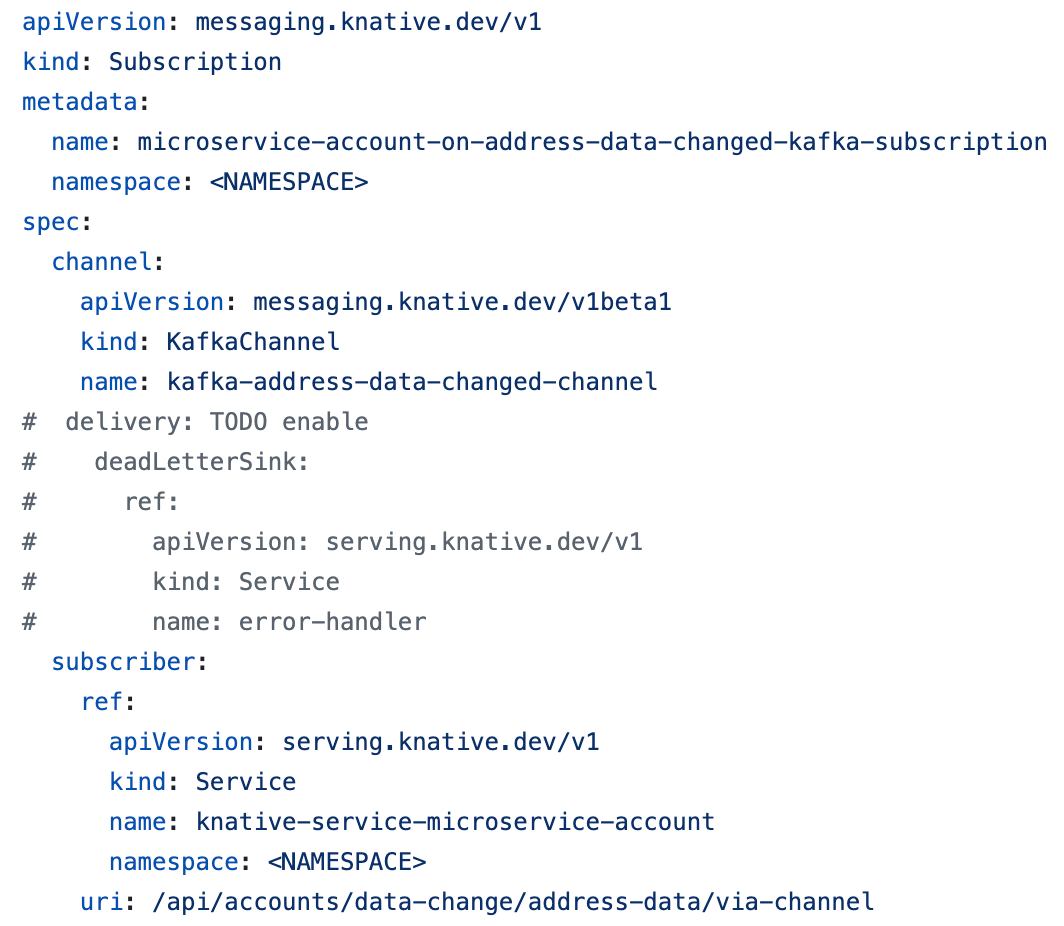This screenshot has width=1064, height=926.
Task: Click the commented "TODO enable" text
Action: click(x=289, y=422)
